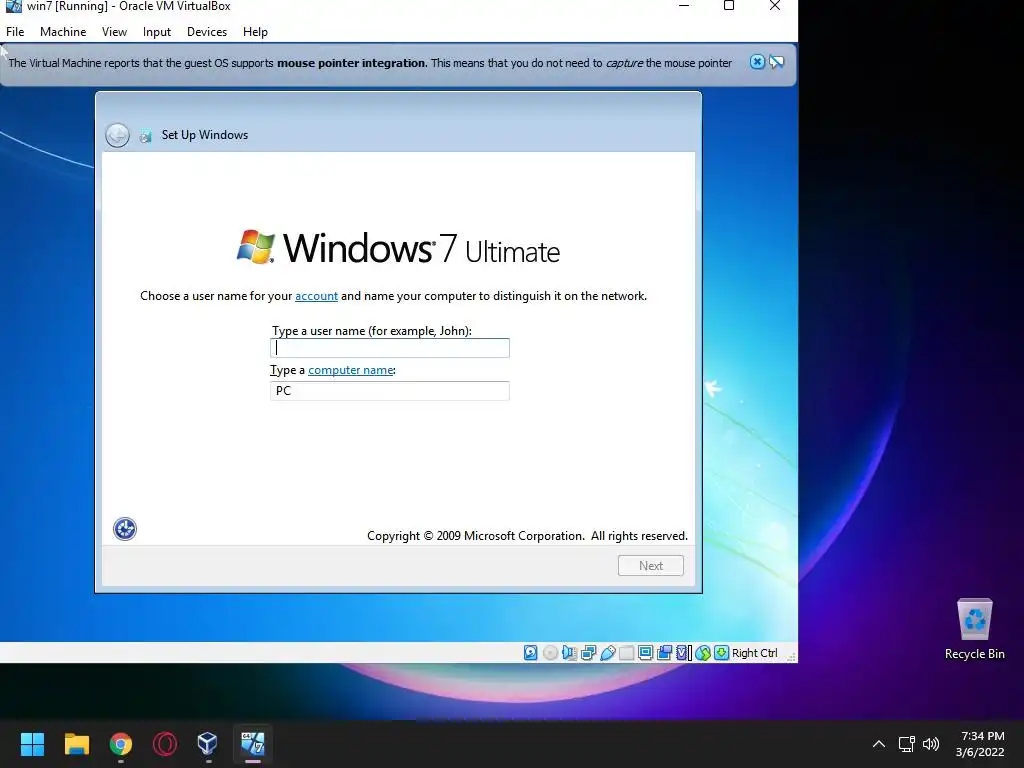Open the computer name help link
Screen dimensions: 1024x768
[x=351, y=370]
